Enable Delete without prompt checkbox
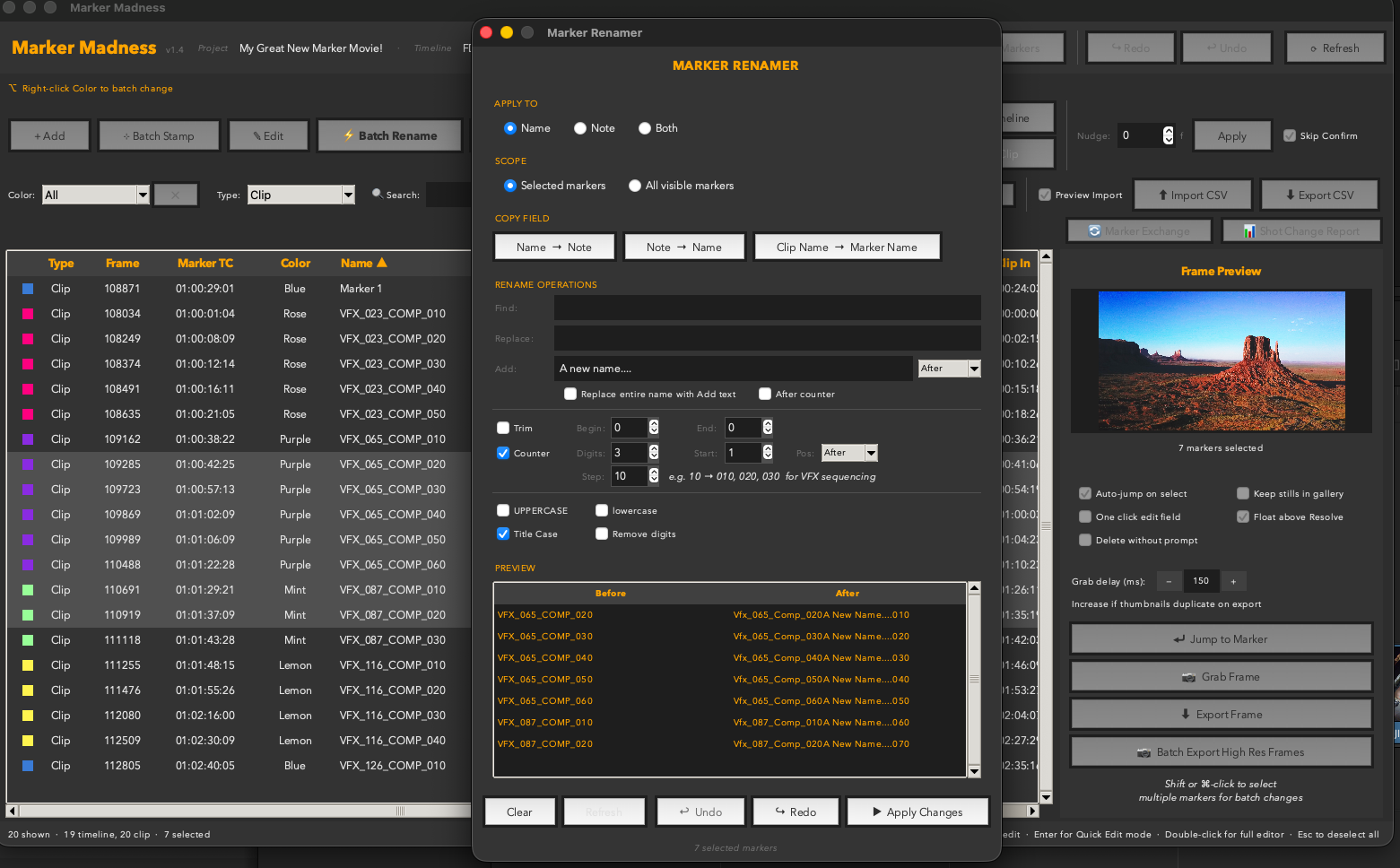This screenshot has height=868, width=1400. coord(1085,540)
